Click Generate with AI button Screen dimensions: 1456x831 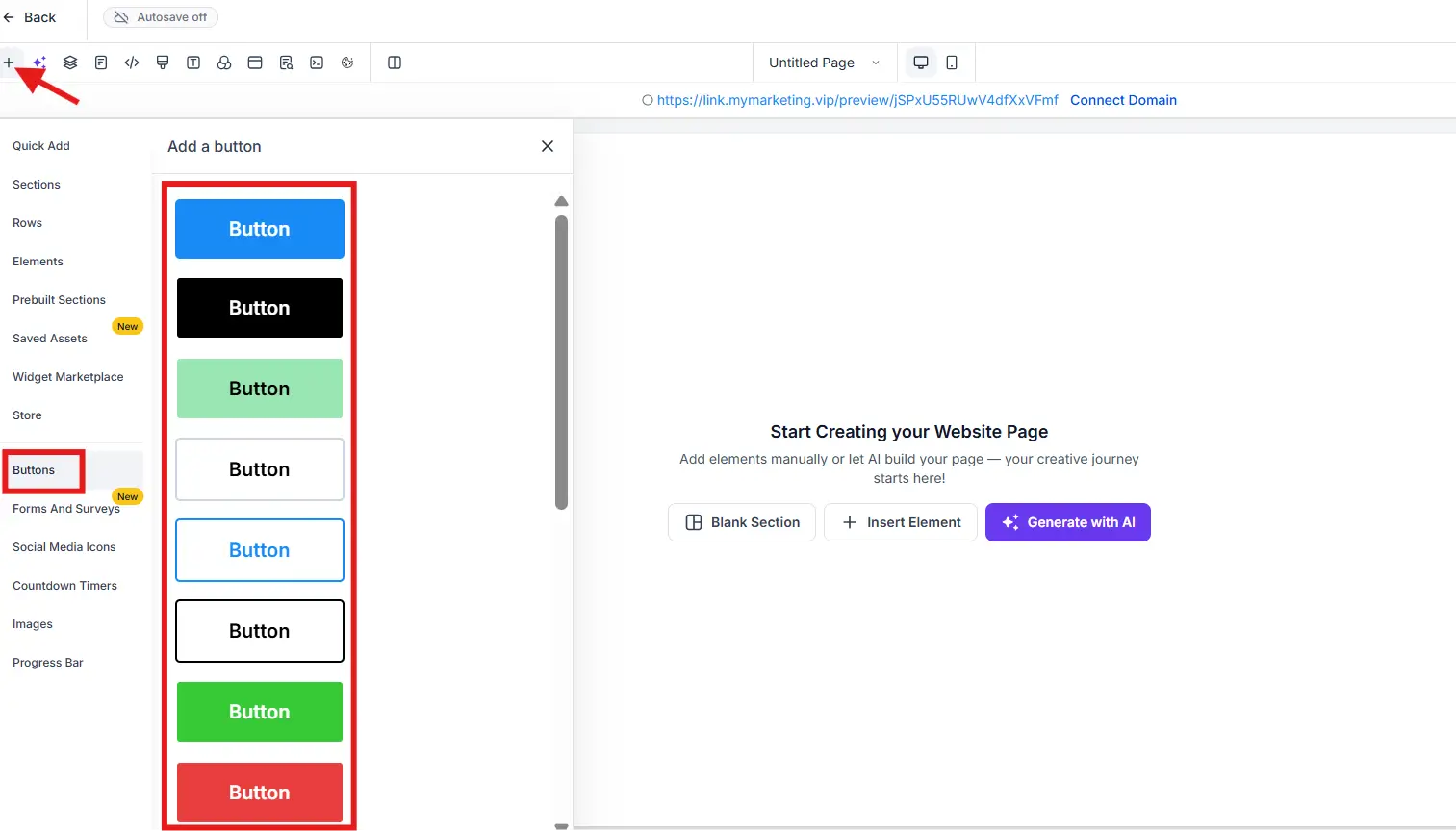(x=1068, y=522)
